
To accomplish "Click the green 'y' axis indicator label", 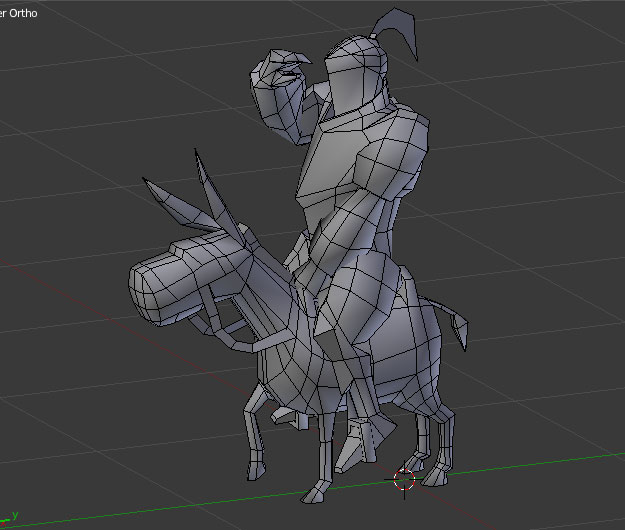I will [x=15, y=515].
